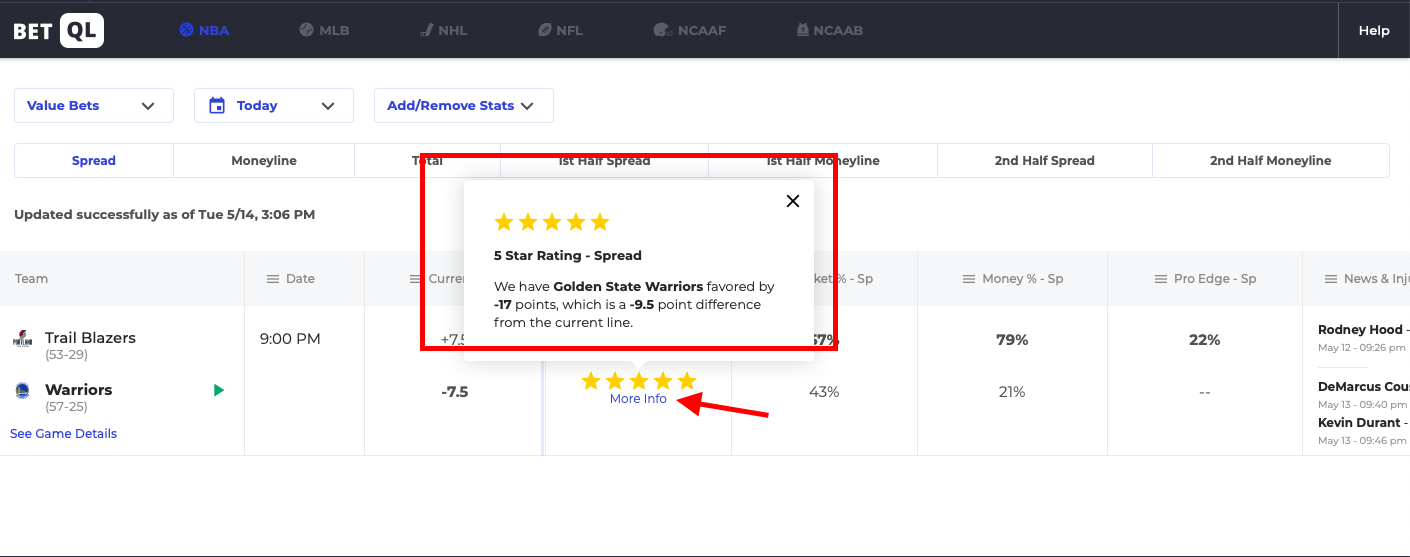Click the 22% Pro Edge value
This screenshot has width=1410, height=557.
(x=1205, y=340)
